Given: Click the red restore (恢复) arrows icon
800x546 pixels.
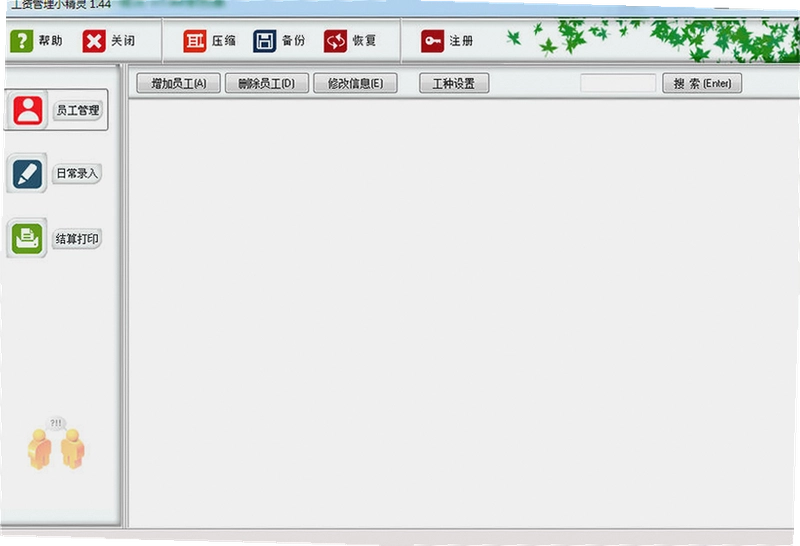Looking at the screenshot, I should [x=335, y=41].
